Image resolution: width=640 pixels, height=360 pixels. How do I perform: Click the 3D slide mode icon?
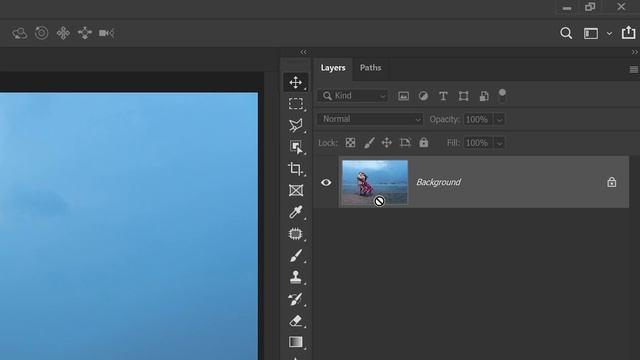pyautogui.click(x=85, y=33)
